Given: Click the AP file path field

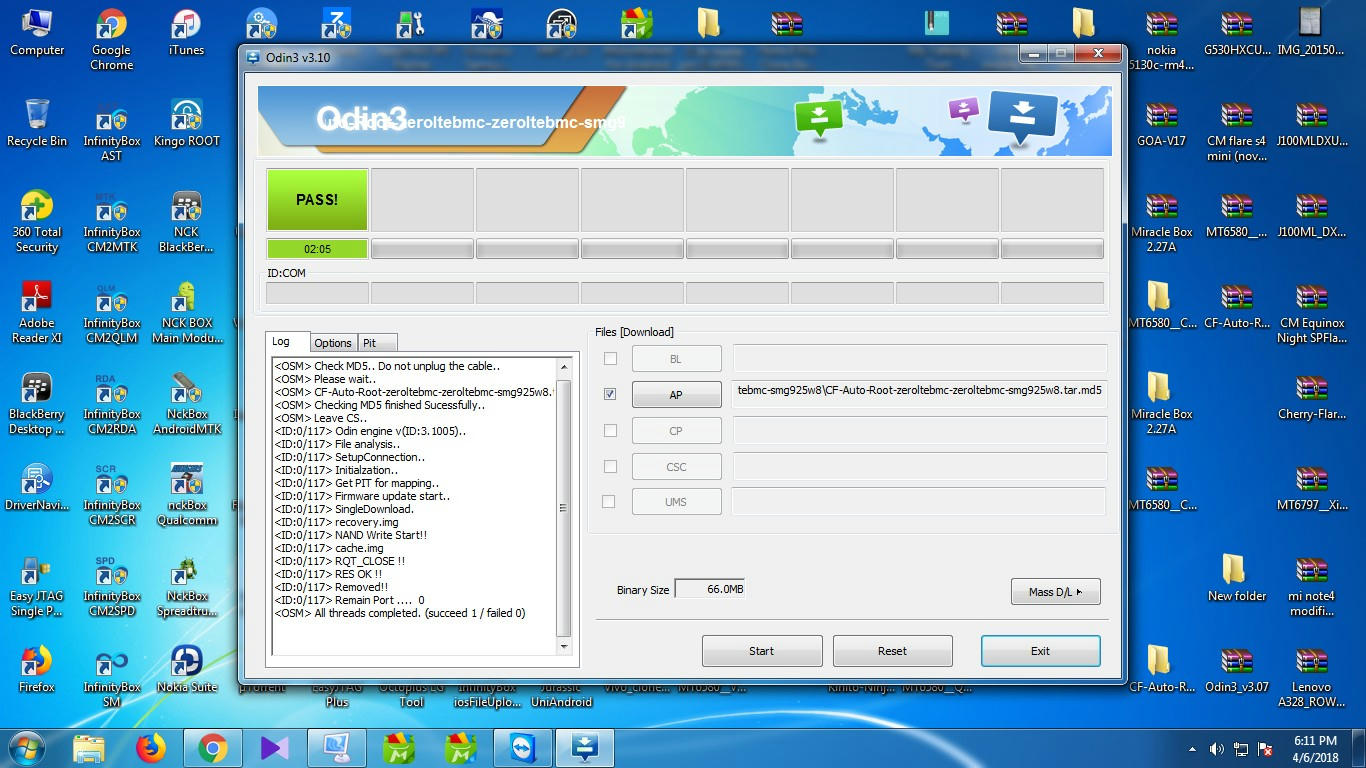Looking at the screenshot, I should (x=920, y=394).
